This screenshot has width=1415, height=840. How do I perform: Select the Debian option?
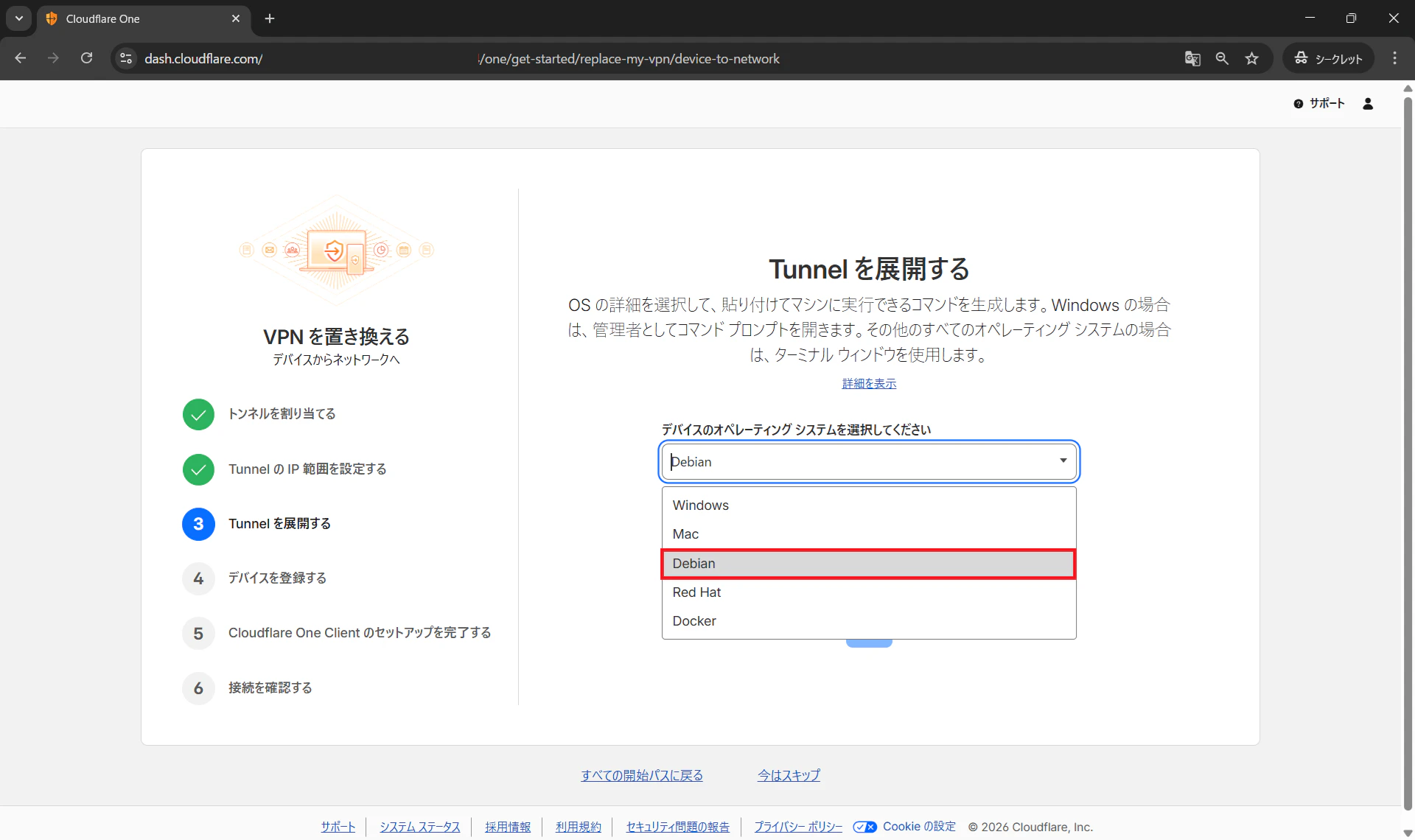coord(869,564)
